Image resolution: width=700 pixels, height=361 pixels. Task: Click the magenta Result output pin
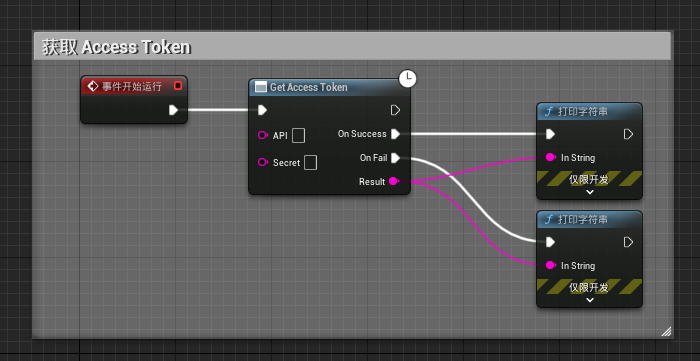(x=393, y=181)
